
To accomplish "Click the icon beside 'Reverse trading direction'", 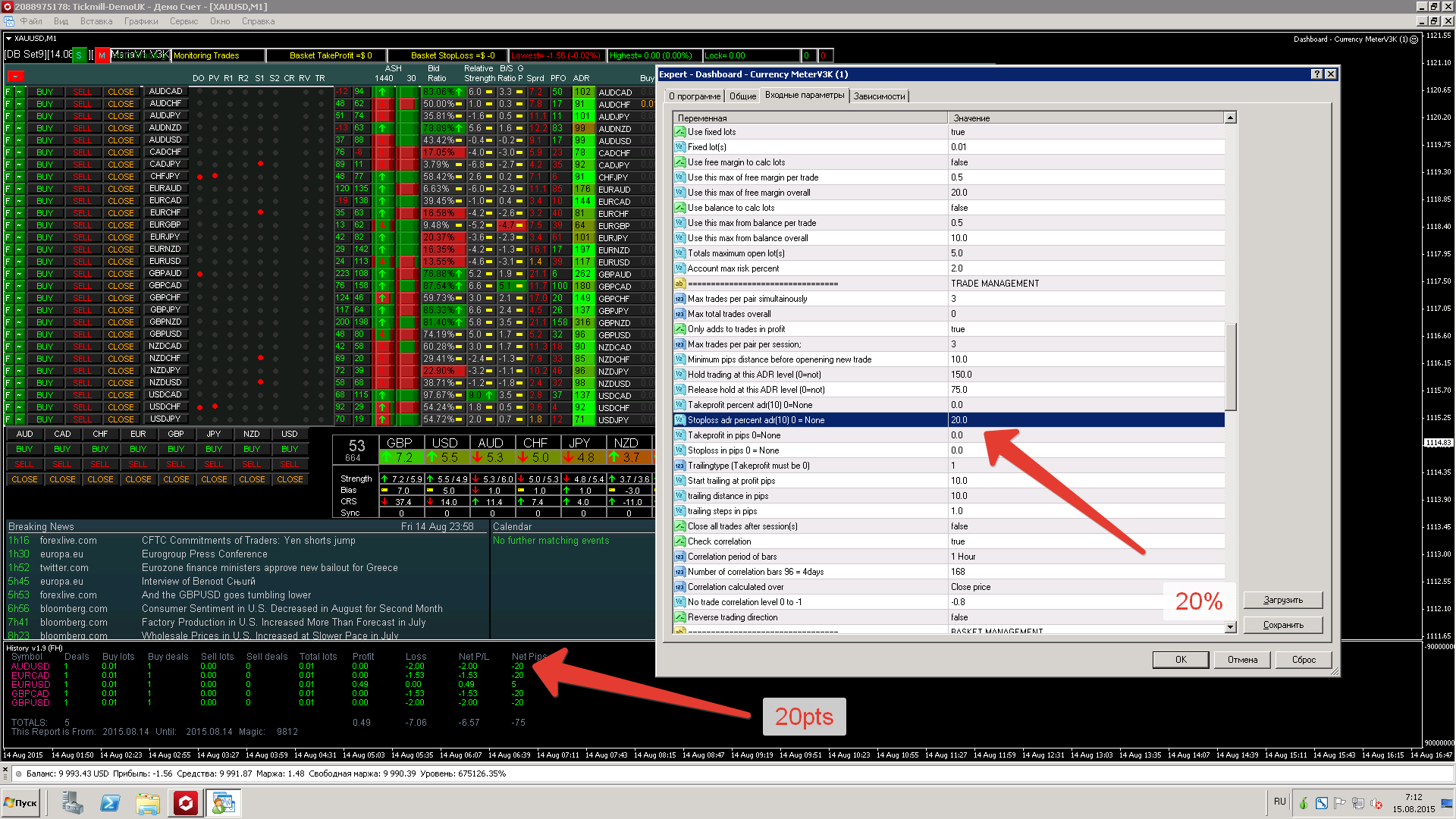I will [x=680, y=617].
